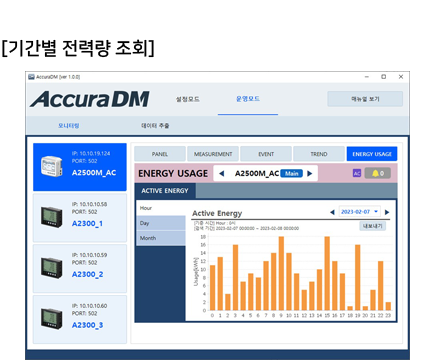Switch to the MEASUREMENT tab

tap(213, 154)
